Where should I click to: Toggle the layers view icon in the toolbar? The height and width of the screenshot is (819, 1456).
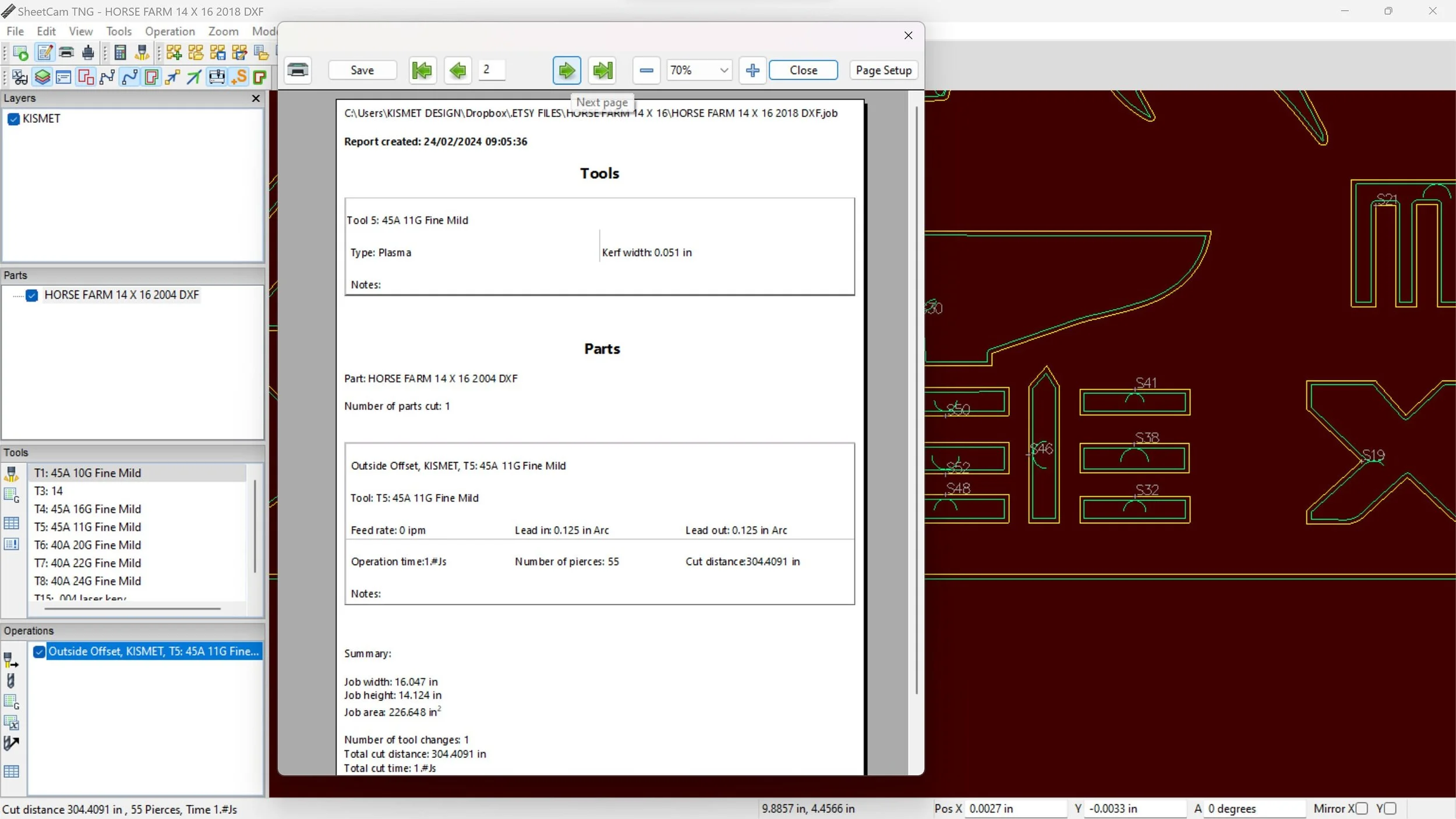(x=42, y=77)
